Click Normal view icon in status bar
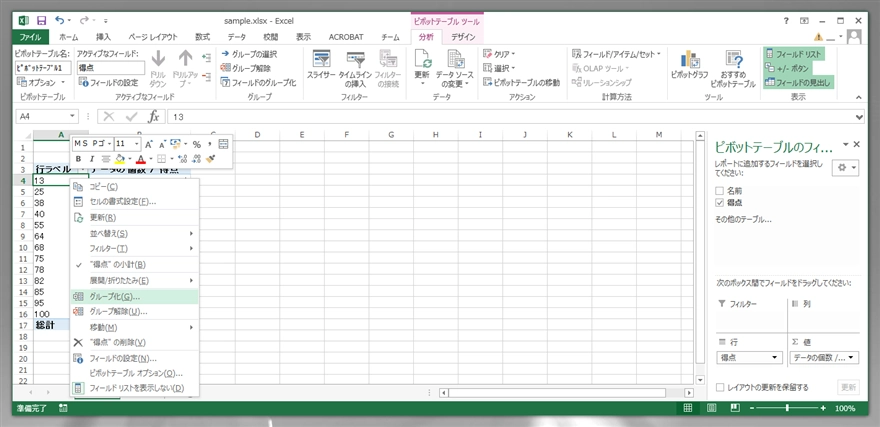 tap(688, 408)
